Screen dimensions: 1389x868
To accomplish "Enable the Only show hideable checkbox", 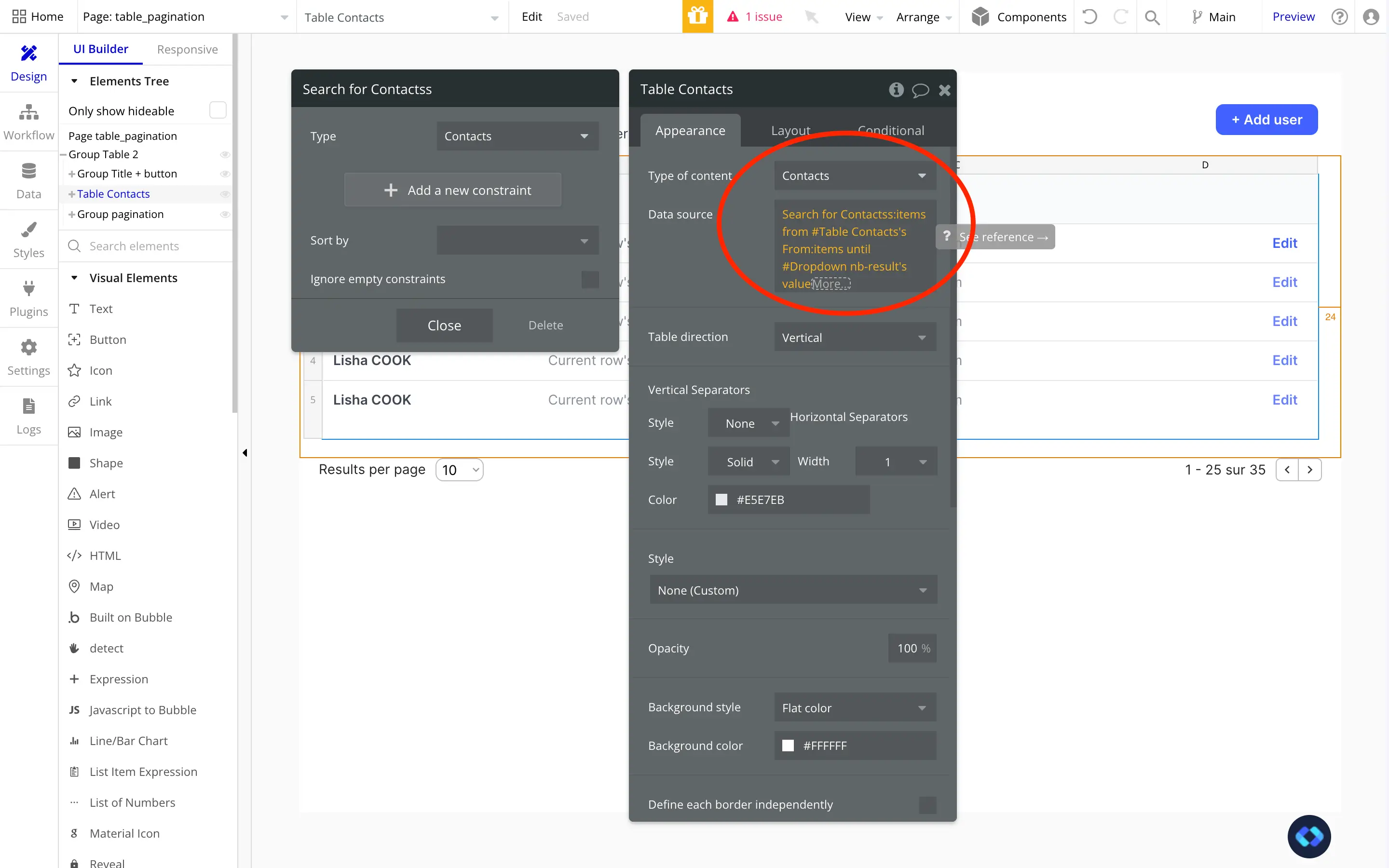I will pos(217,109).
